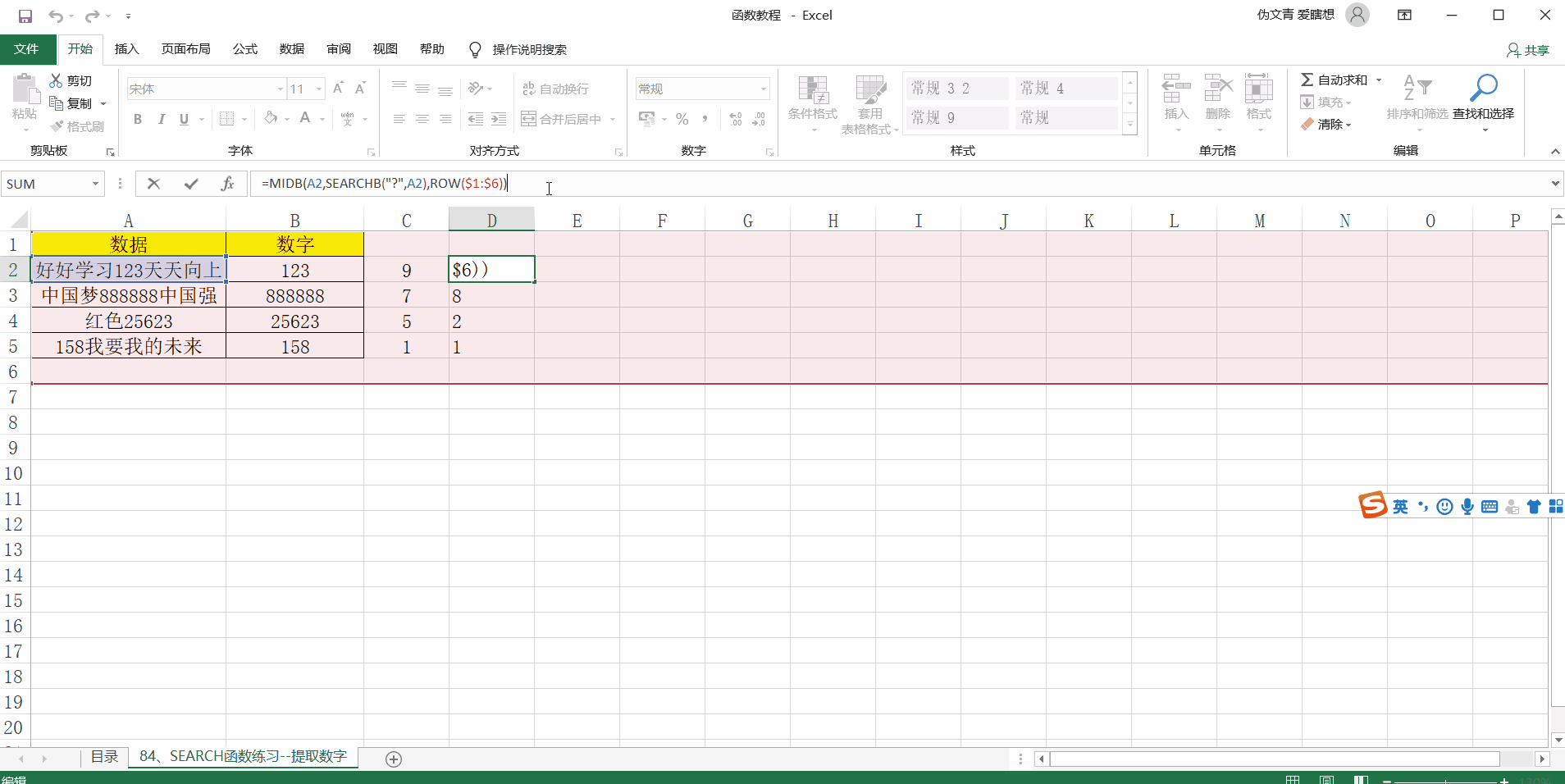Confirm formula with the checkmark icon
Image resolution: width=1565 pixels, height=784 pixels.
coord(191,184)
